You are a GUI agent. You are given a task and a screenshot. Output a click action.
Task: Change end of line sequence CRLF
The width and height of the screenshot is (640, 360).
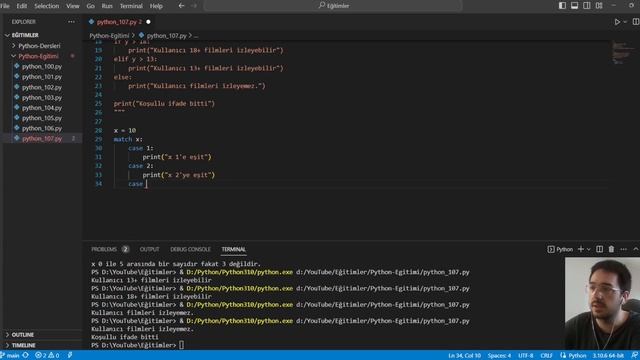pos(546,355)
